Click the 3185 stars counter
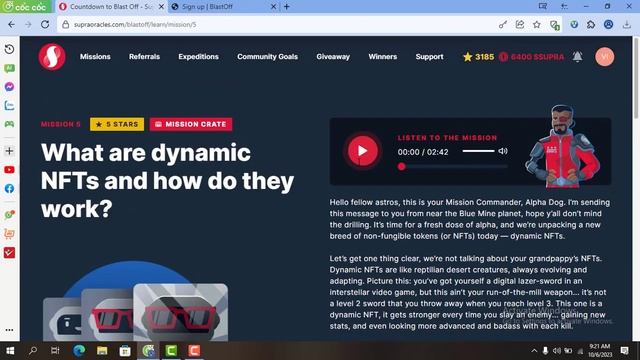 (x=478, y=57)
